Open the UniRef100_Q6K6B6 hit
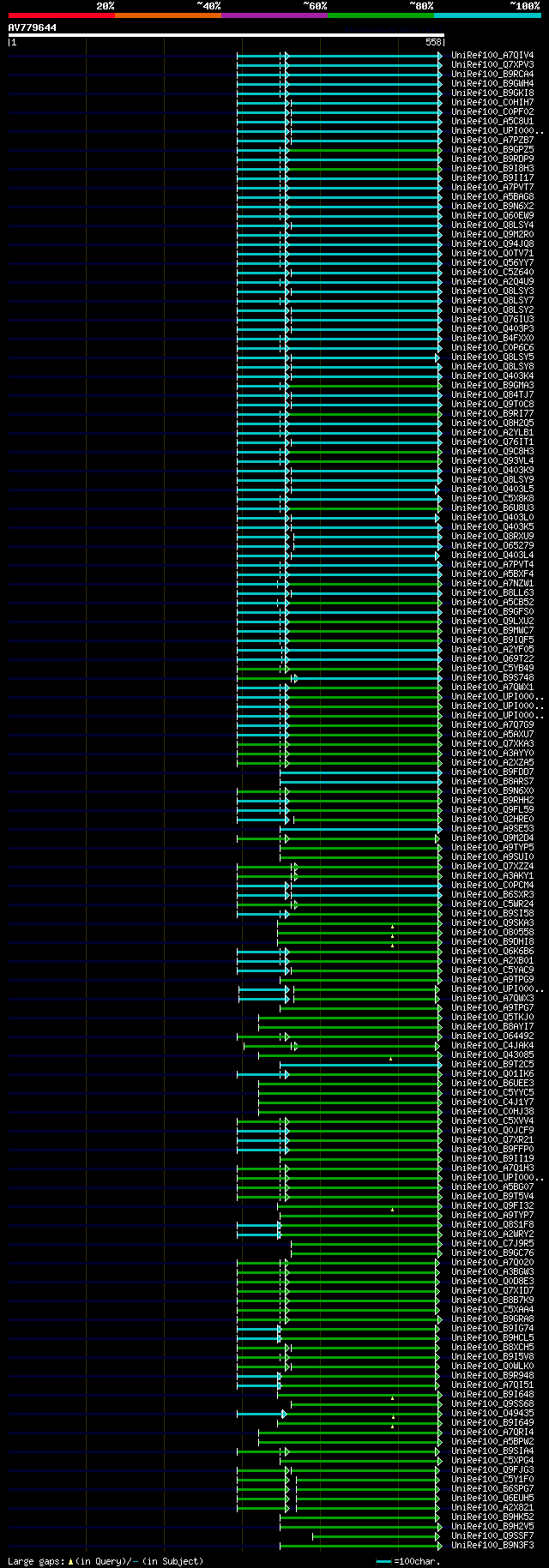 (492, 951)
